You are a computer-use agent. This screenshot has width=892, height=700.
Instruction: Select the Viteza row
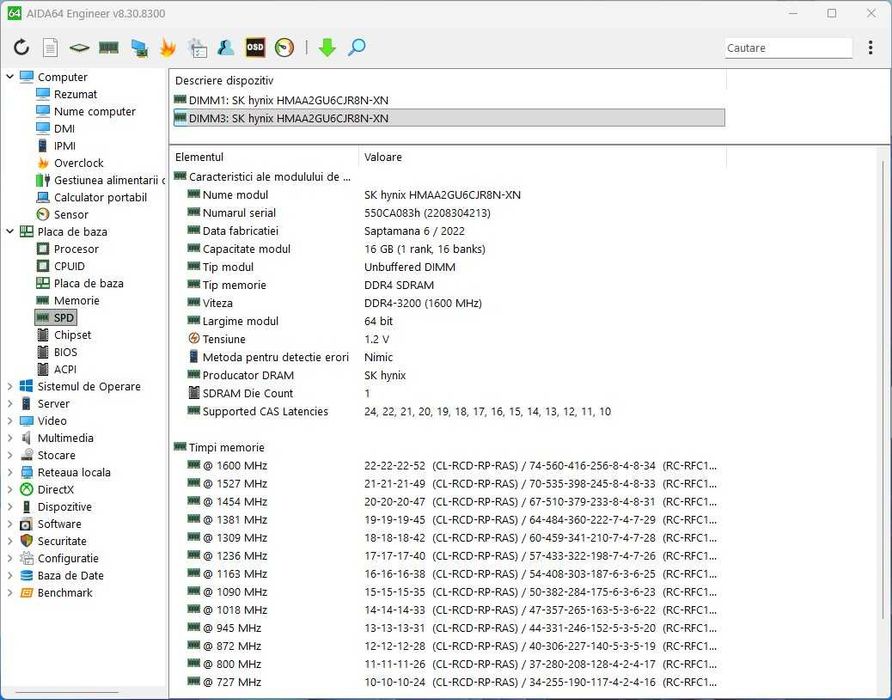(x=447, y=303)
